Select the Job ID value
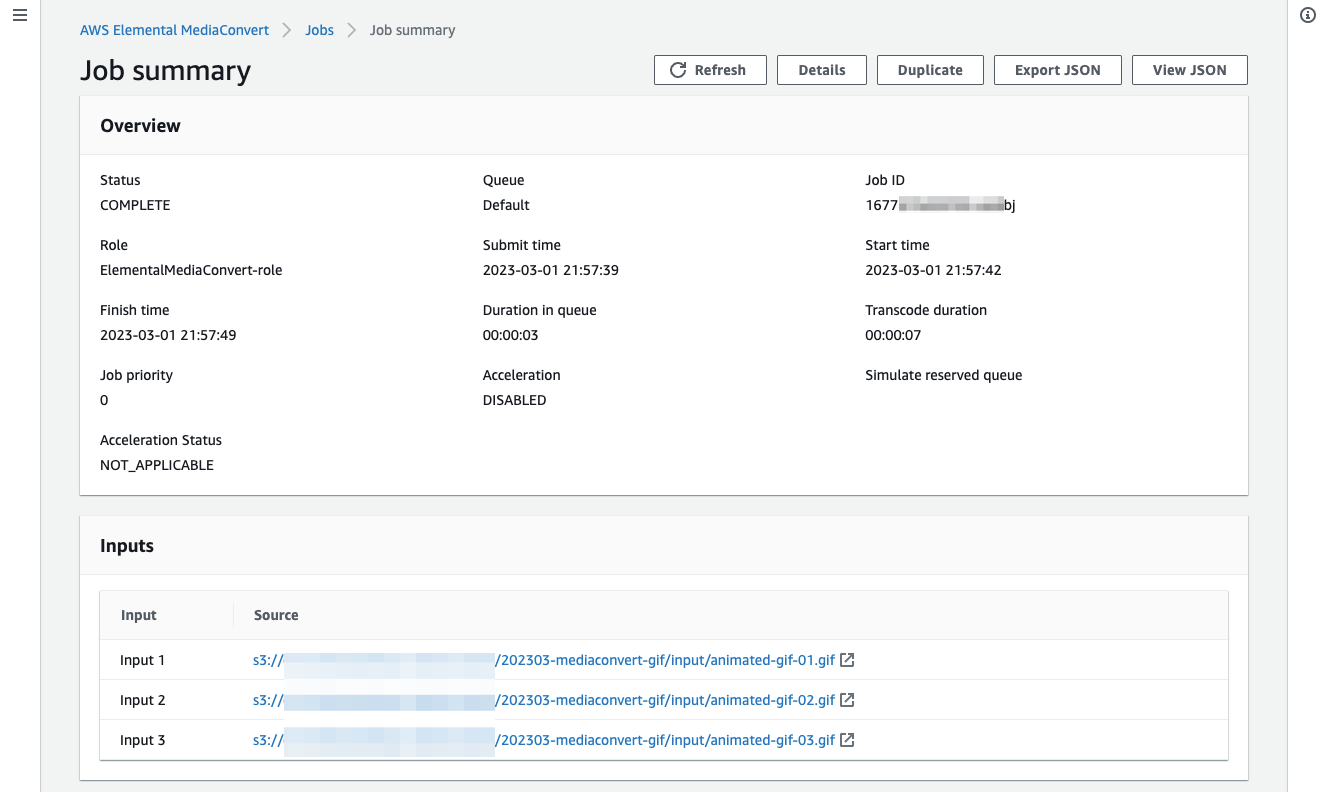1328x792 pixels. (940, 205)
